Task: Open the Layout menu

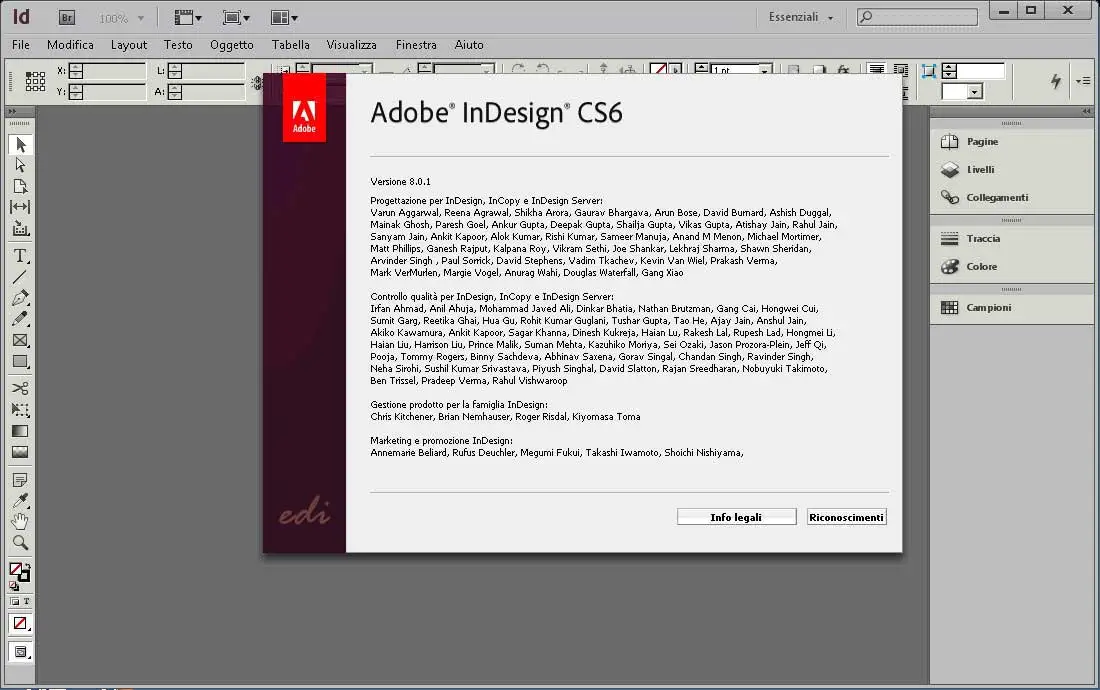Action: (129, 45)
